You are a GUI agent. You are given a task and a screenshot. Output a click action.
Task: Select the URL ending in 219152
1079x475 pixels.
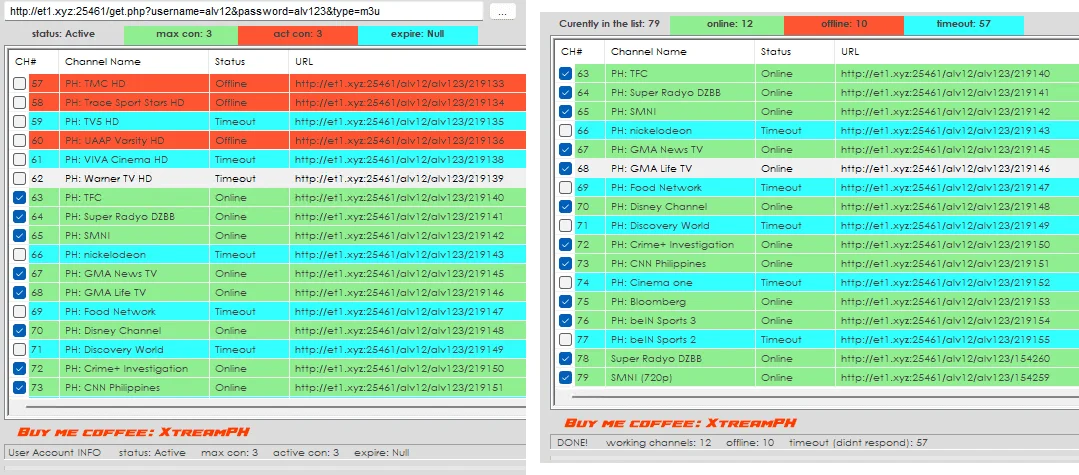tap(946, 282)
